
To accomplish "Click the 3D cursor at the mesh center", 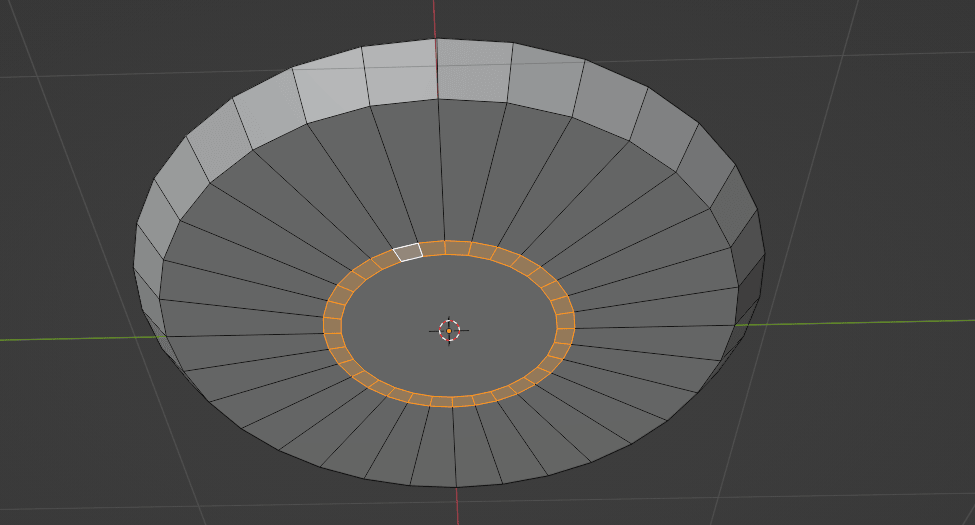I will (449, 330).
